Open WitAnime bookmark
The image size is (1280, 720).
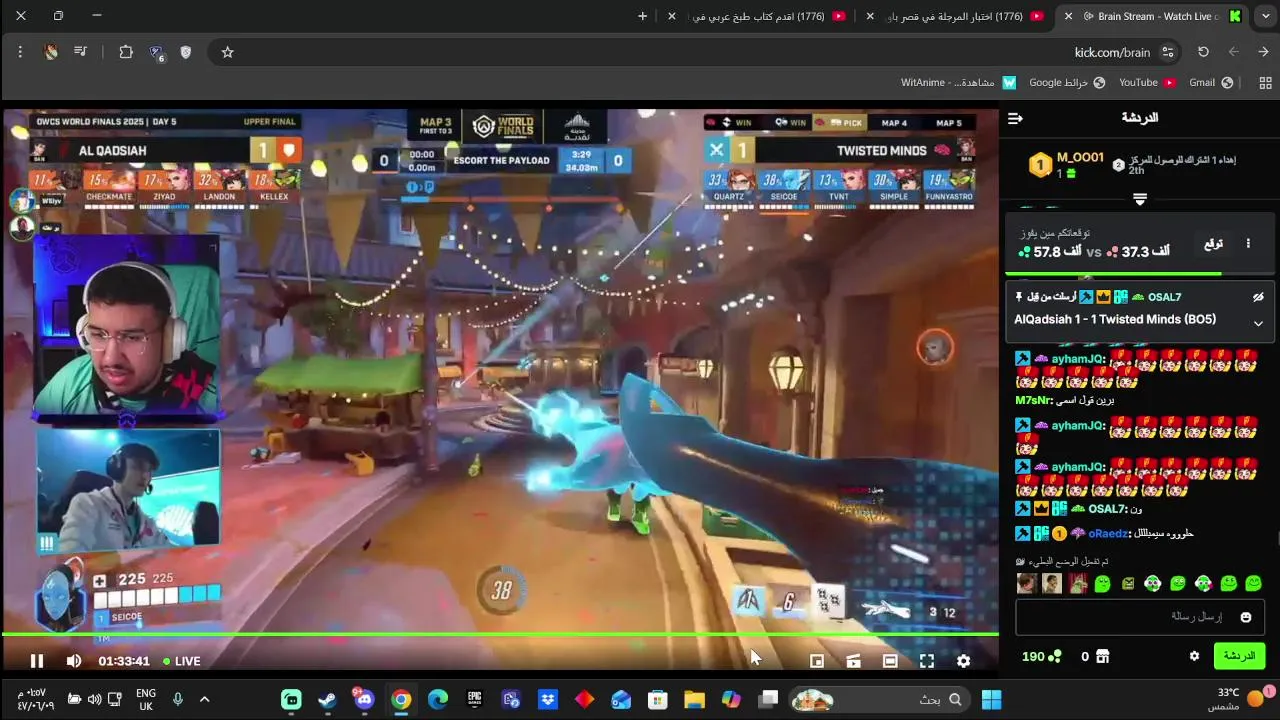[958, 83]
